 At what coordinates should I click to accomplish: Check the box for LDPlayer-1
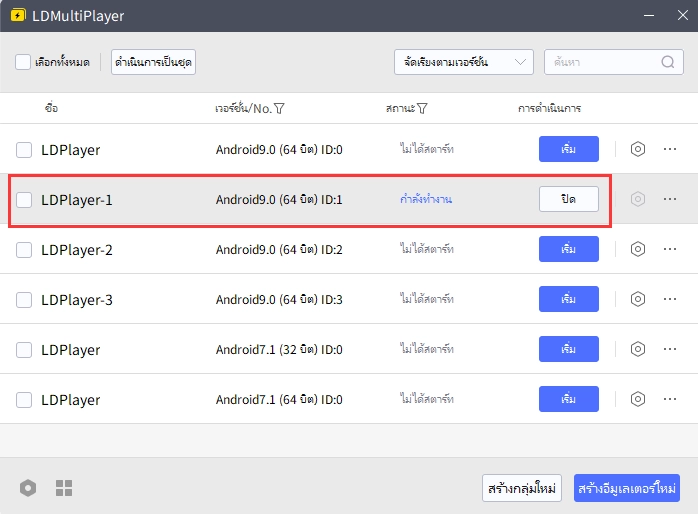(24, 199)
